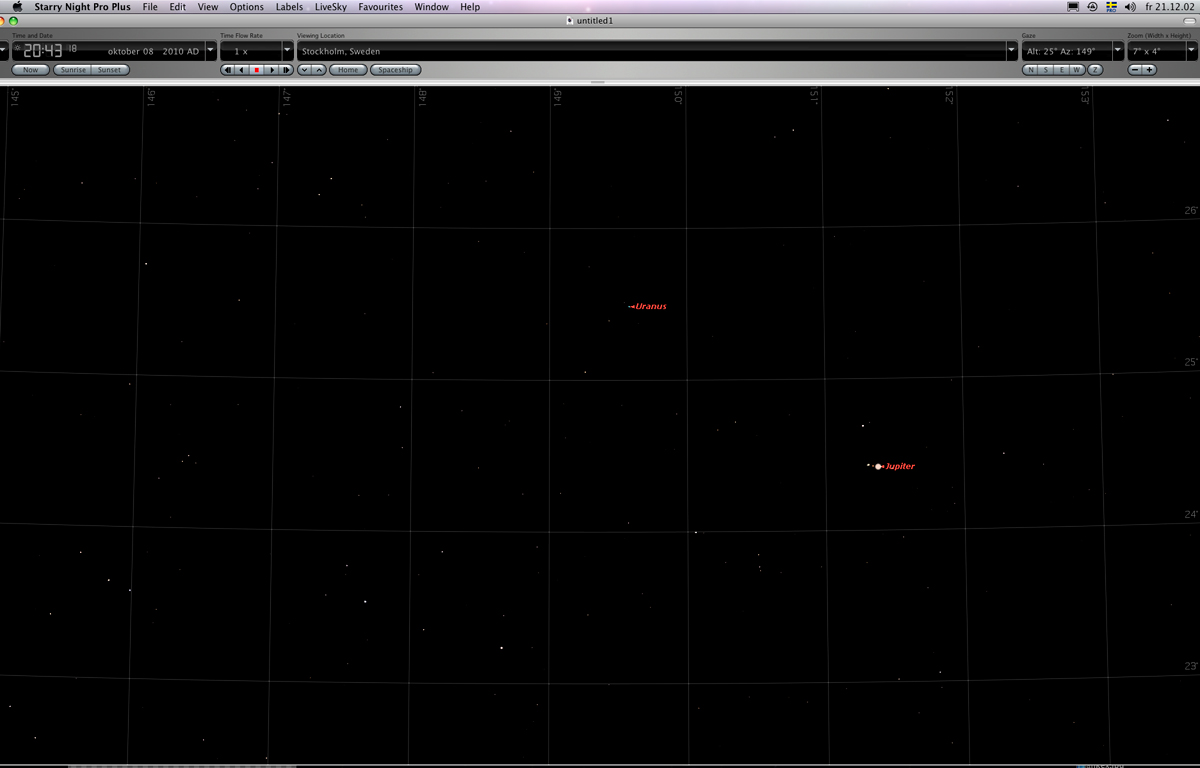Open the display icon in menu bar

1073,7
